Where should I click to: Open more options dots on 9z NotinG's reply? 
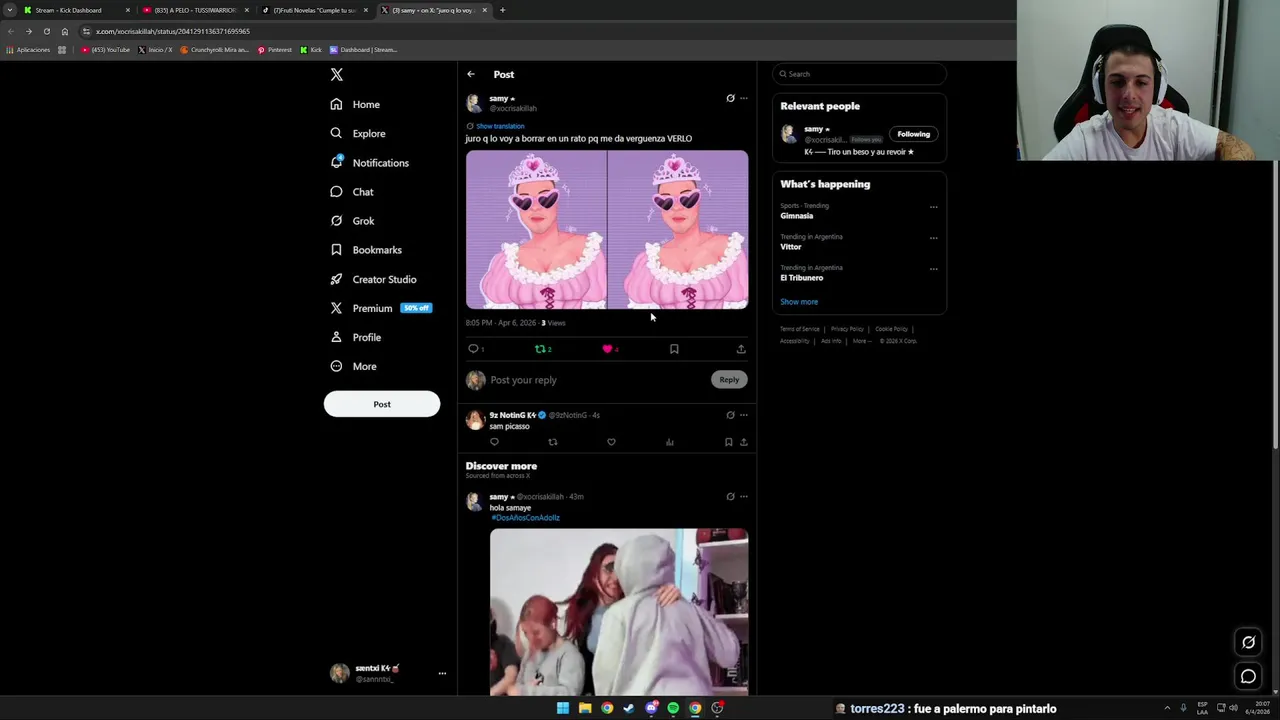tap(743, 415)
